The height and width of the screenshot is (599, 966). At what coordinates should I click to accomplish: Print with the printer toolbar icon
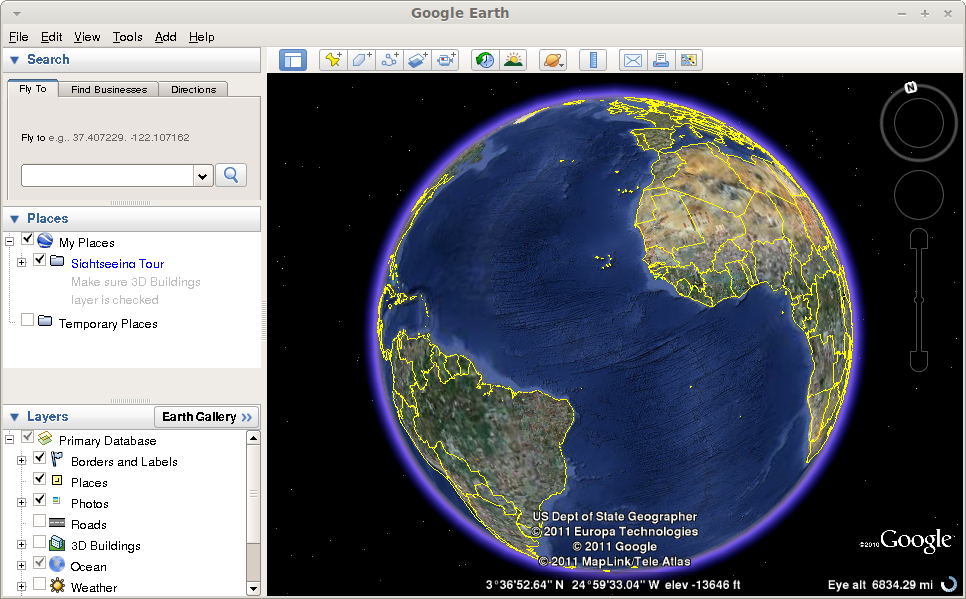[x=661, y=60]
